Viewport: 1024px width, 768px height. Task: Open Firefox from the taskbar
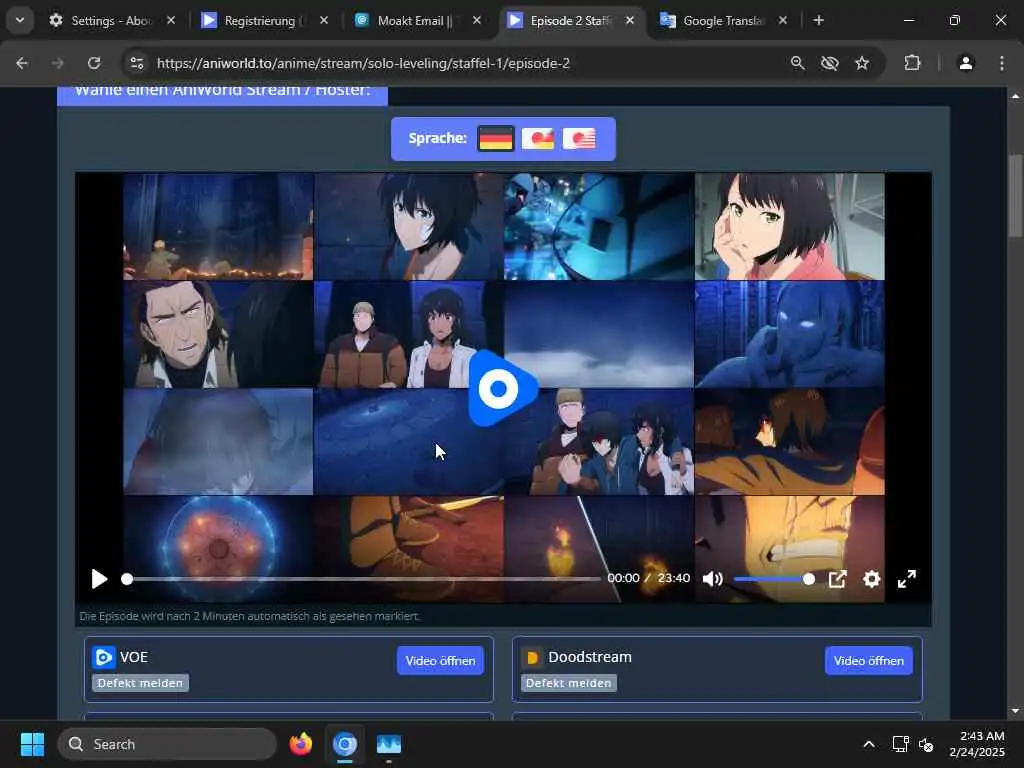pyautogui.click(x=300, y=744)
